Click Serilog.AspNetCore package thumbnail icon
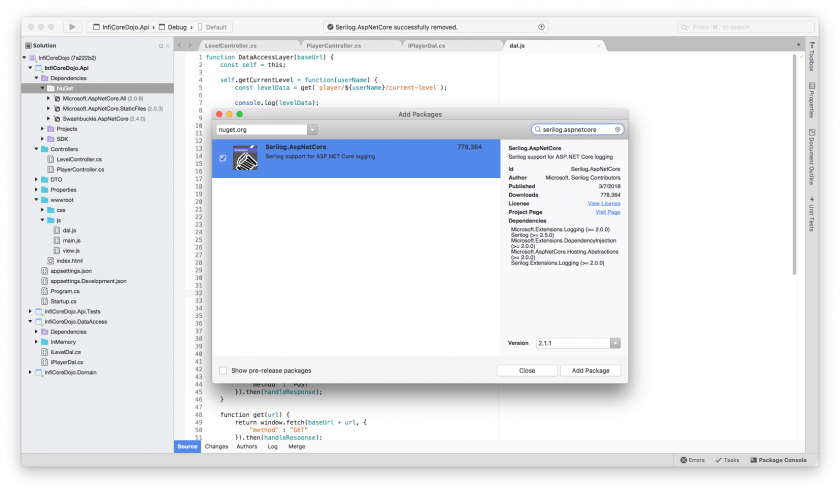This screenshot has width=840, height=492. click(x=245, y=157)
